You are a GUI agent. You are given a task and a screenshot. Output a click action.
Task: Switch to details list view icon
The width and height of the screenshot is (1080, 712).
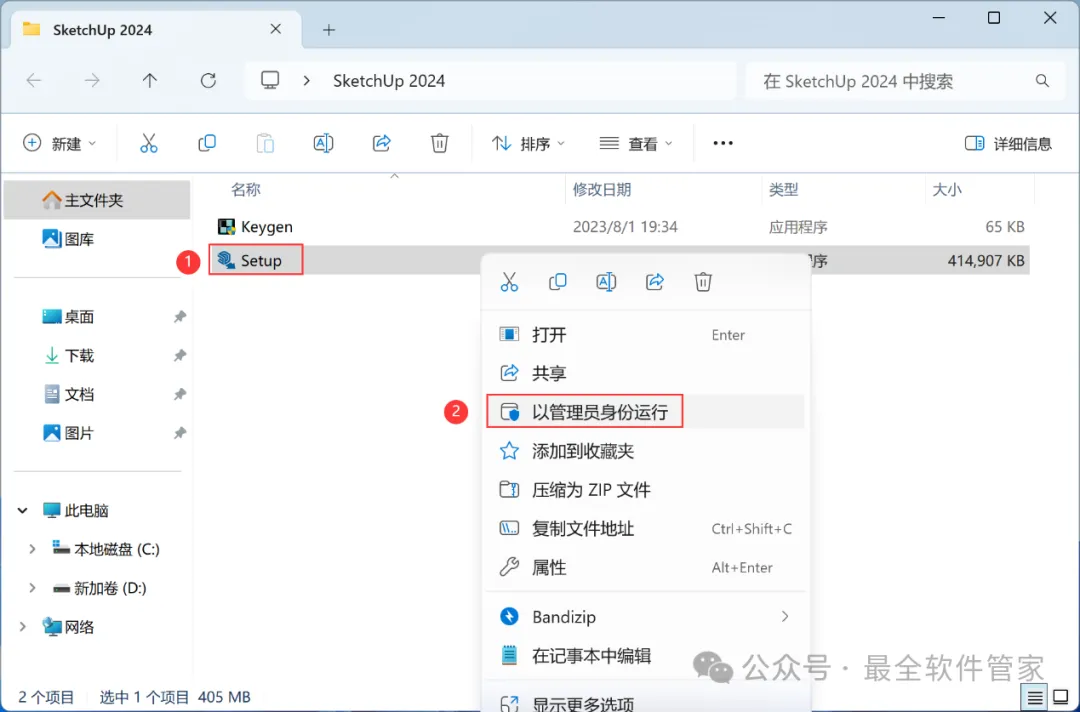click(x=1035, y=698)
